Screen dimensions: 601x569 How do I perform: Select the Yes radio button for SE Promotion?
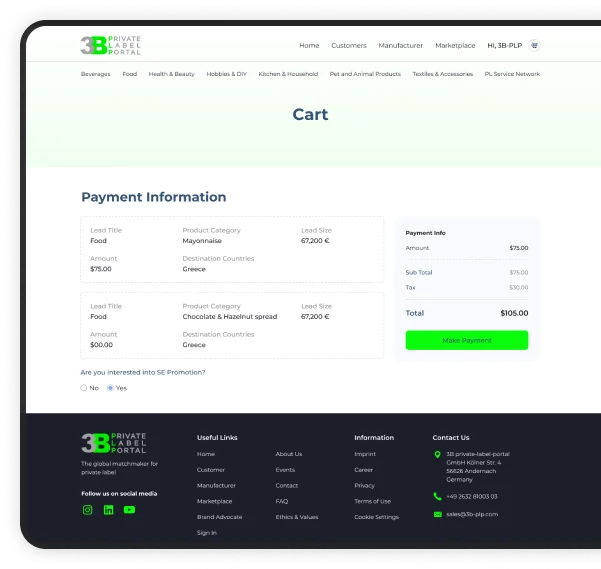coord(110,388)
